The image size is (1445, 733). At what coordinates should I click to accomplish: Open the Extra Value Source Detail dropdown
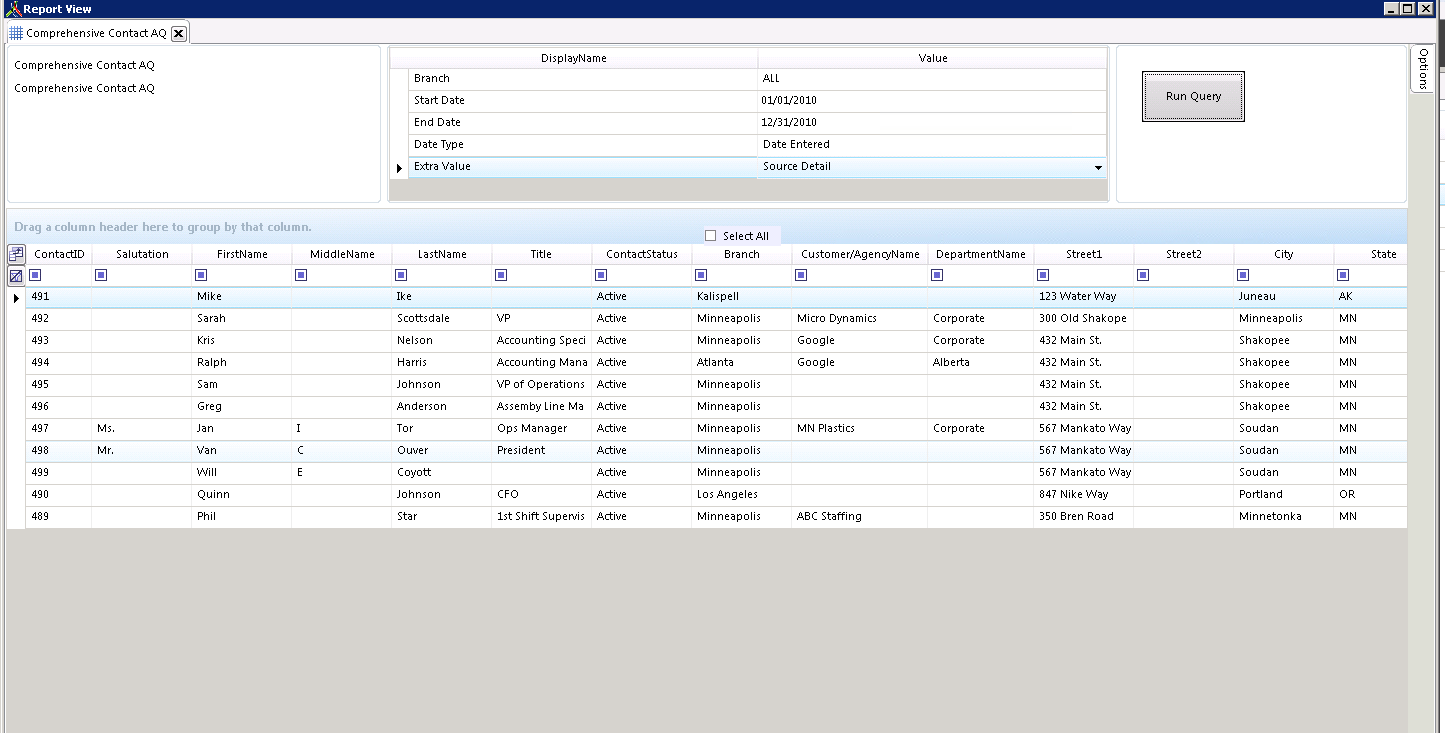pos(1099,167)
